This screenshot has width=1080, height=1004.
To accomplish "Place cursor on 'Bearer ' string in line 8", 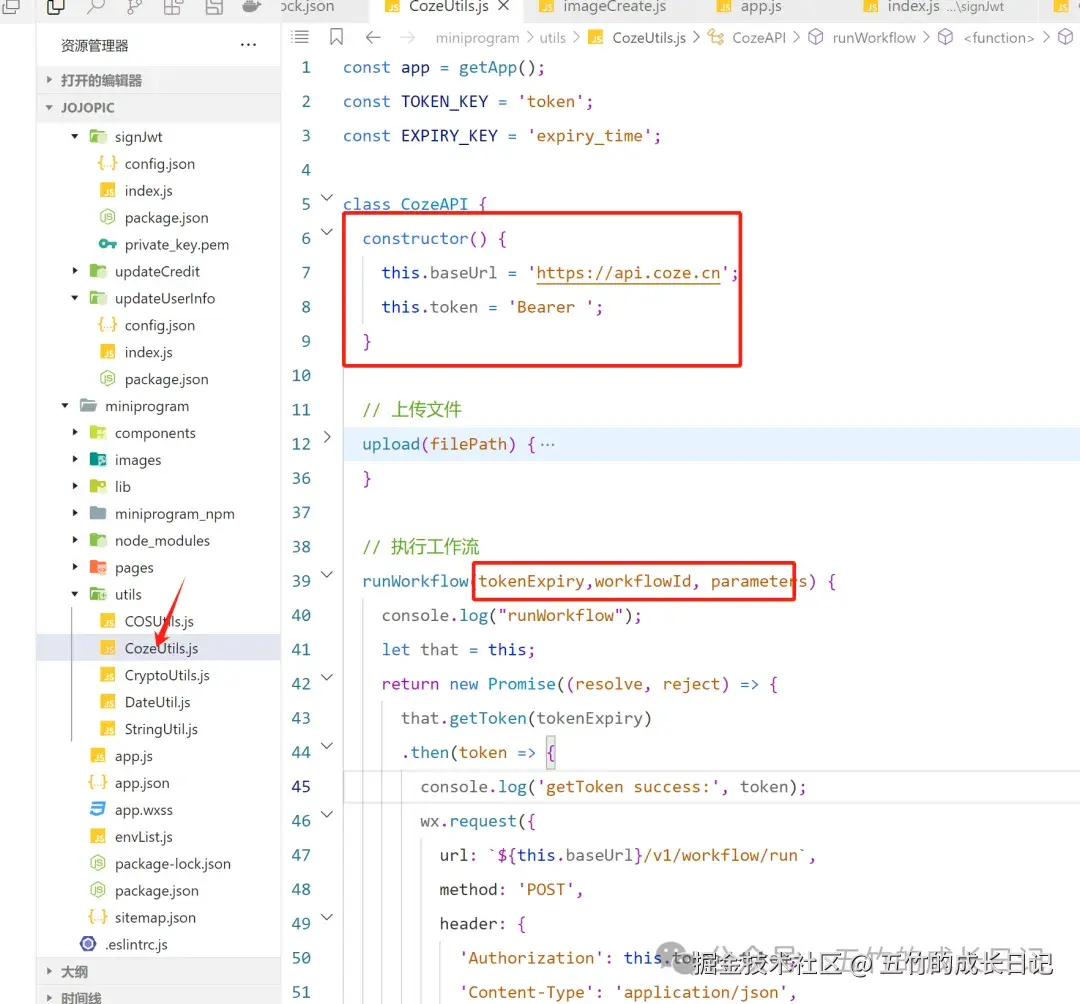I will (550, 307).
